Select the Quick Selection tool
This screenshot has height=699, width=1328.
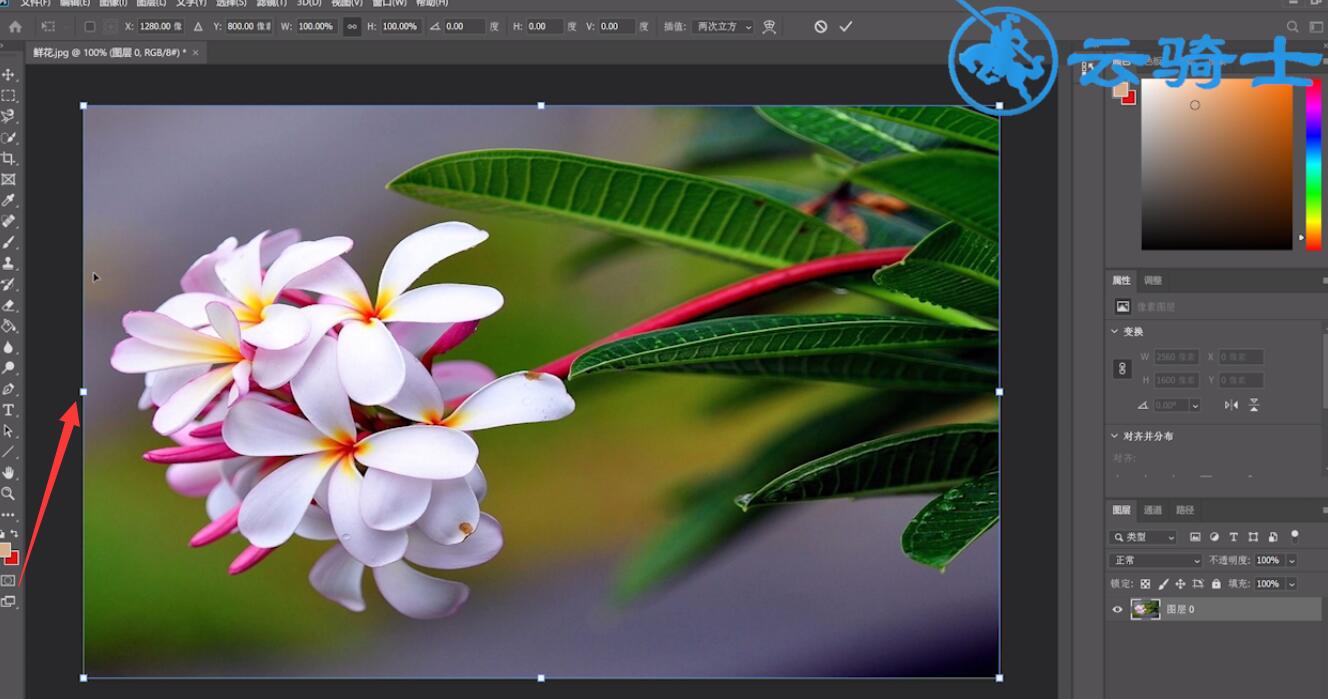pyautogui.click(x=8, y=138)
